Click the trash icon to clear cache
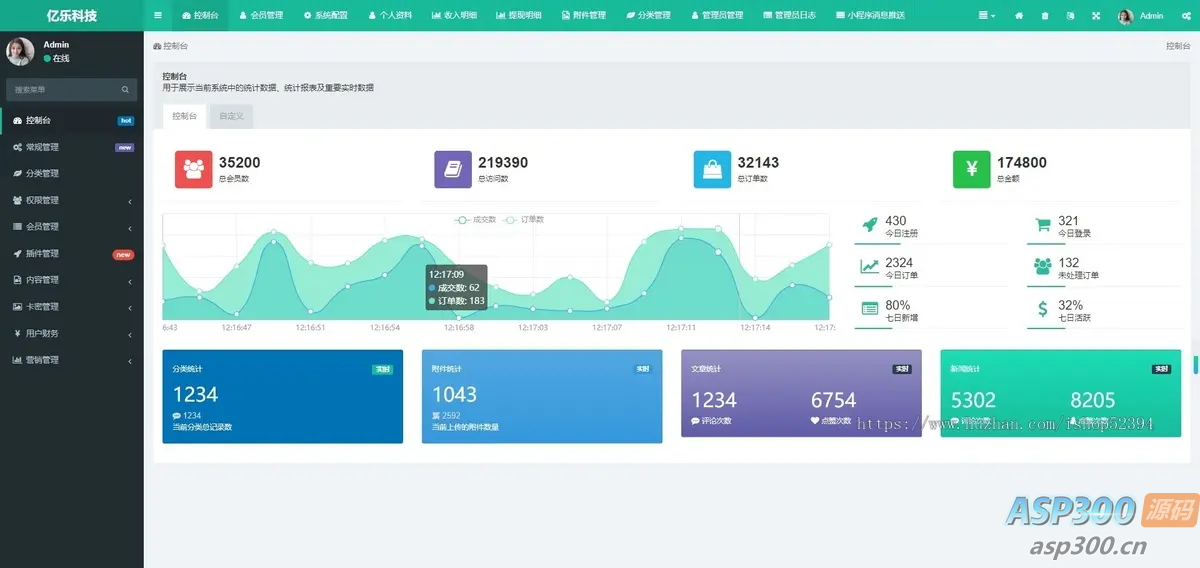 [1045, 16]
